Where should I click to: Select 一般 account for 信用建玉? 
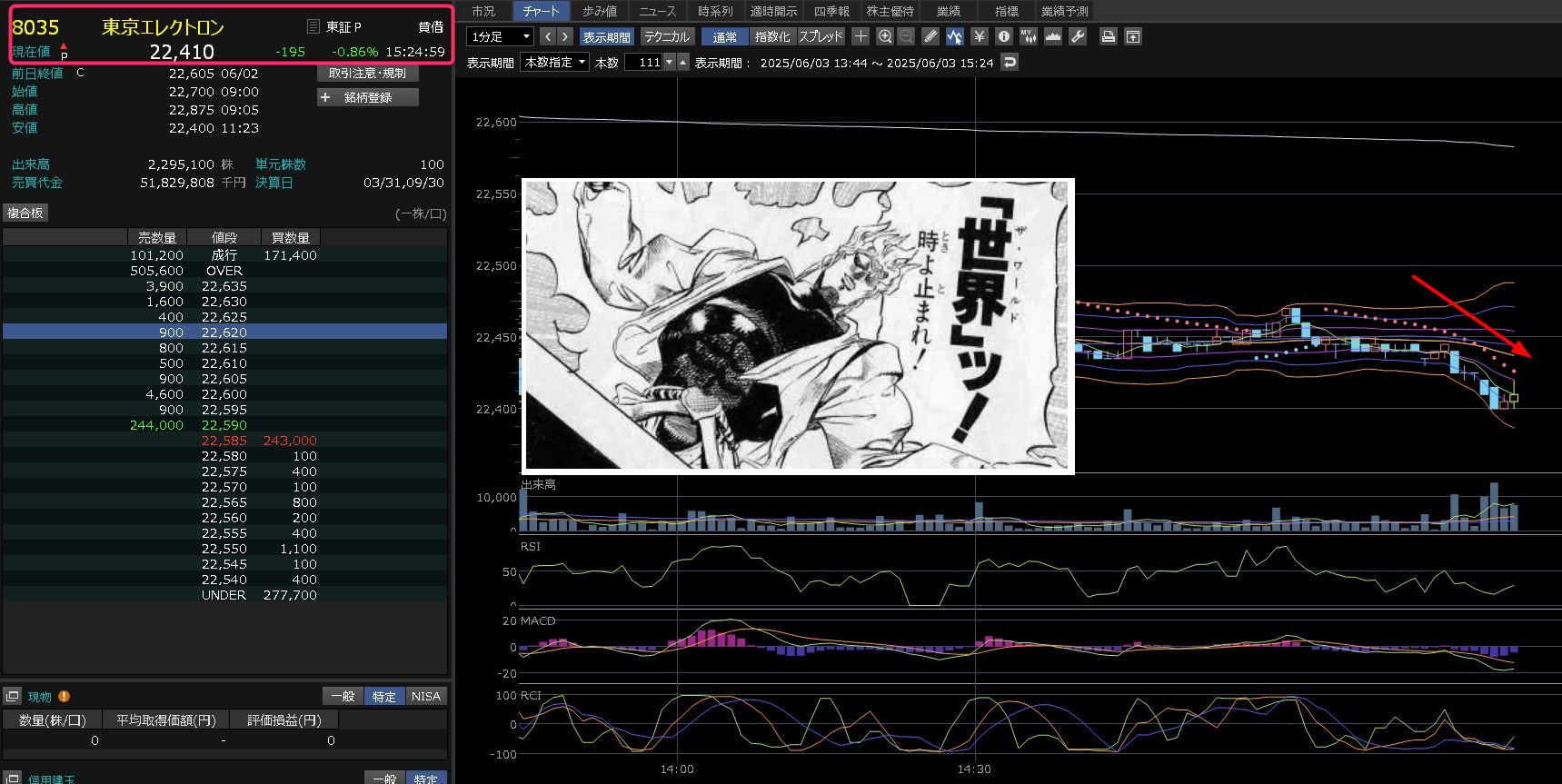click(384, 779)
